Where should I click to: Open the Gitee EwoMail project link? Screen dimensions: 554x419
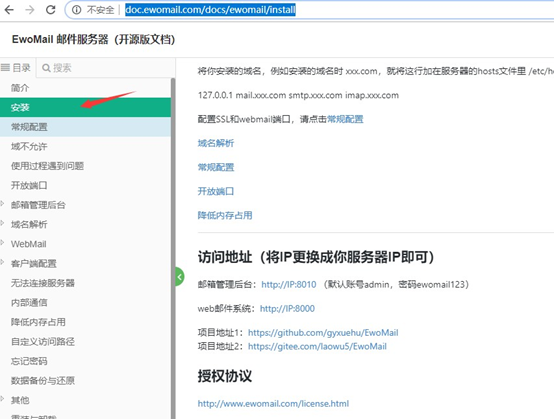(317, 346)
